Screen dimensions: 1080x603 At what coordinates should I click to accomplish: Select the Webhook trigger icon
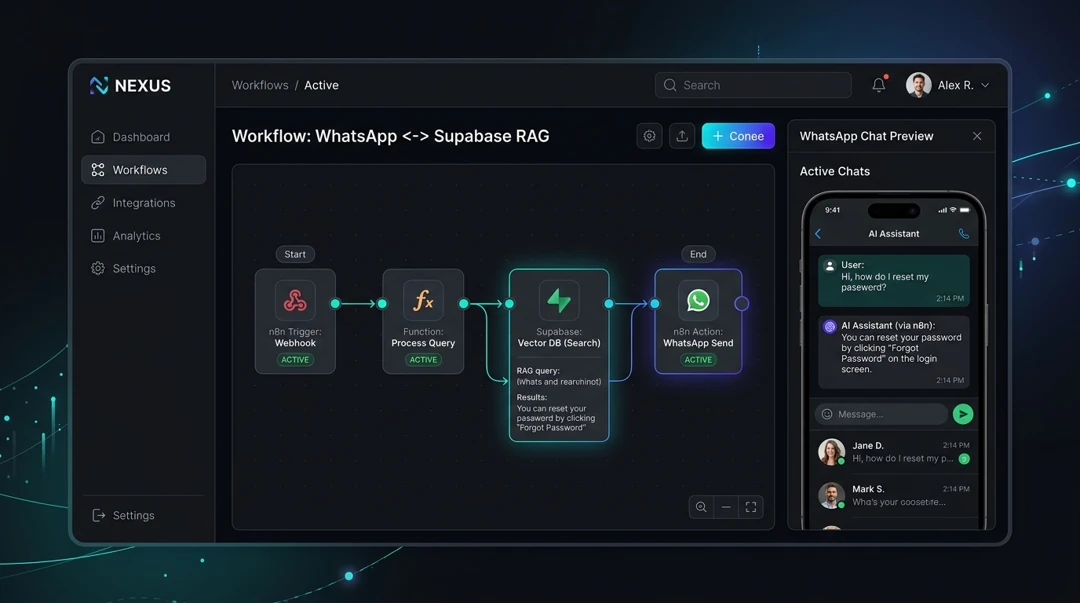(x=295, y=300)
